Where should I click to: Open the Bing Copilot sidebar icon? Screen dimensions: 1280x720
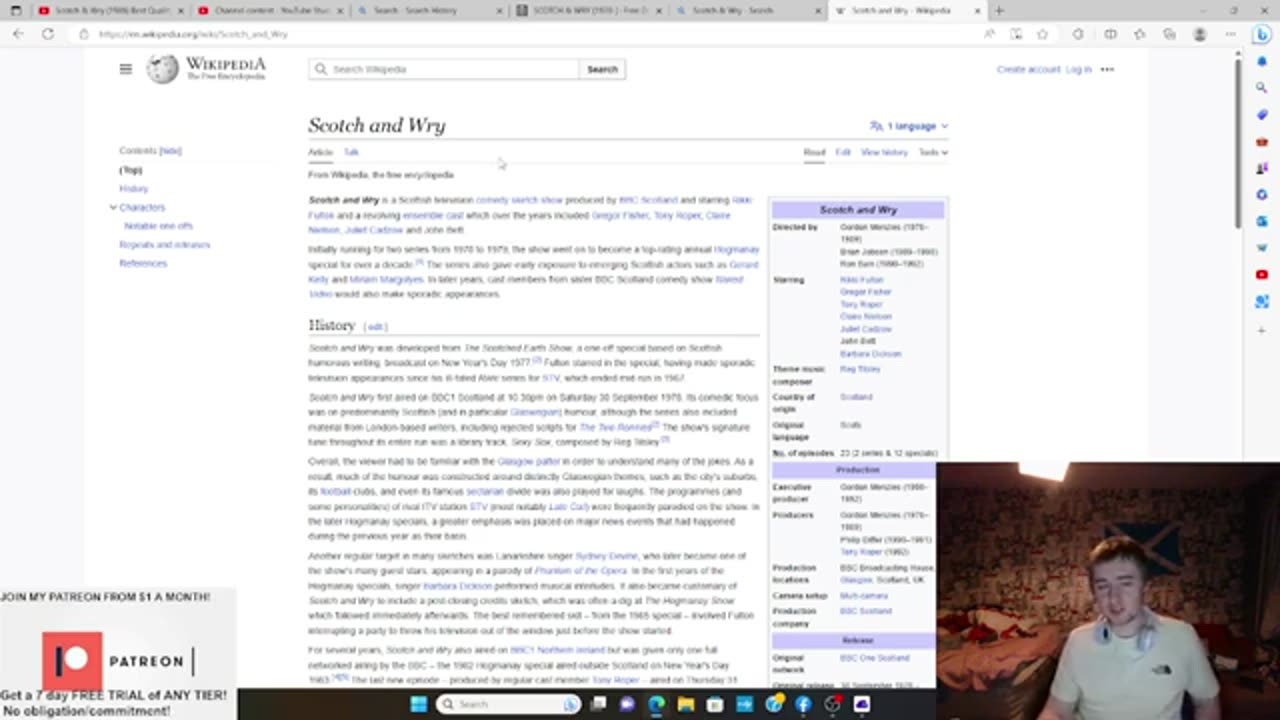click(x=1262, y=34)
